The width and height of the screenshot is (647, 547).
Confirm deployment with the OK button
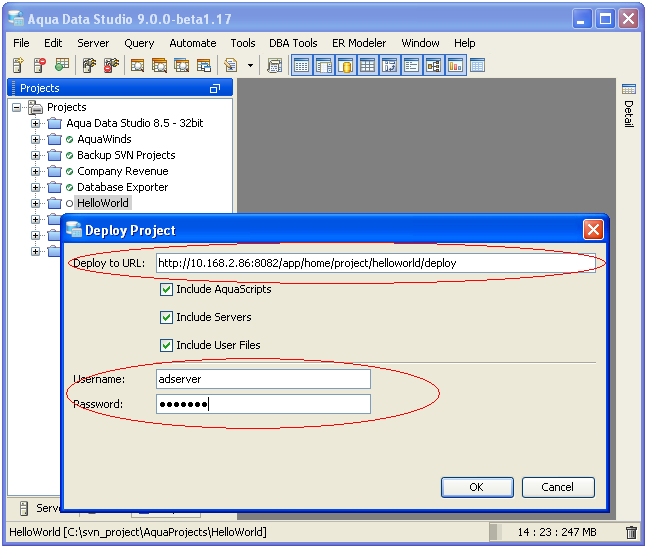(477, 487)
